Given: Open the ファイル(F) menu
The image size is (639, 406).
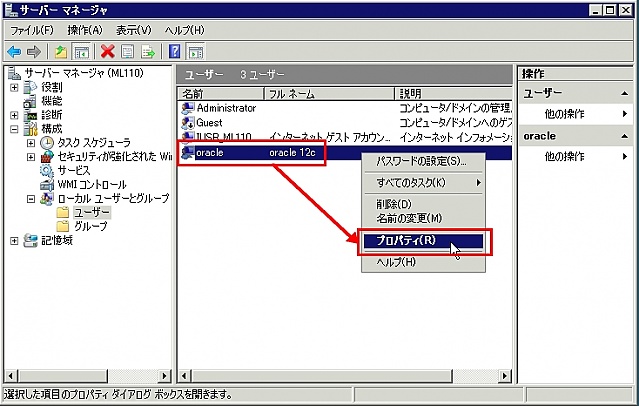Looking at the screenshot, I should tap(32, 30).
